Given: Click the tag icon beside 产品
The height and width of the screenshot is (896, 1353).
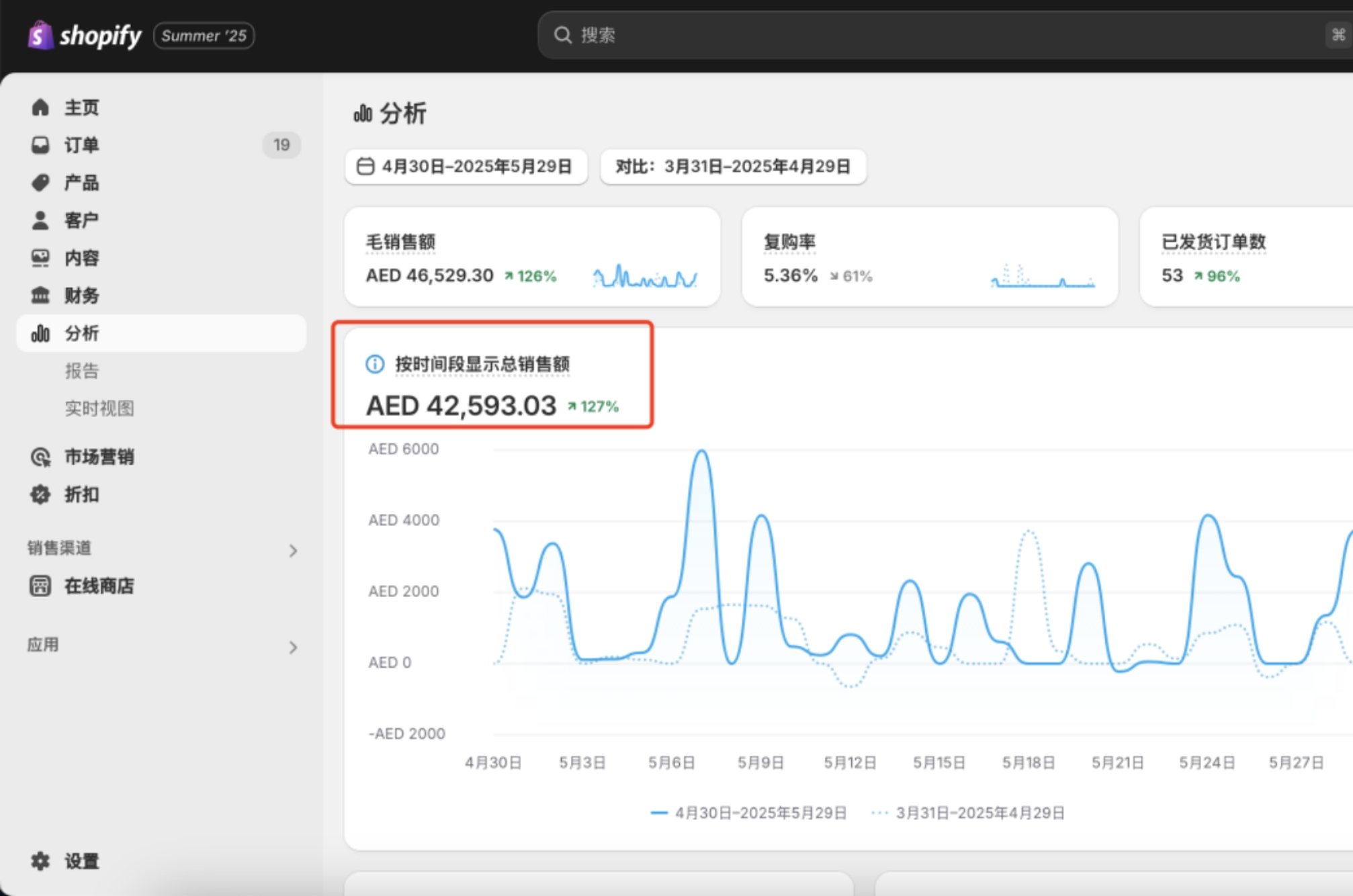Looking at the screenshot, I should pos(40,183).
